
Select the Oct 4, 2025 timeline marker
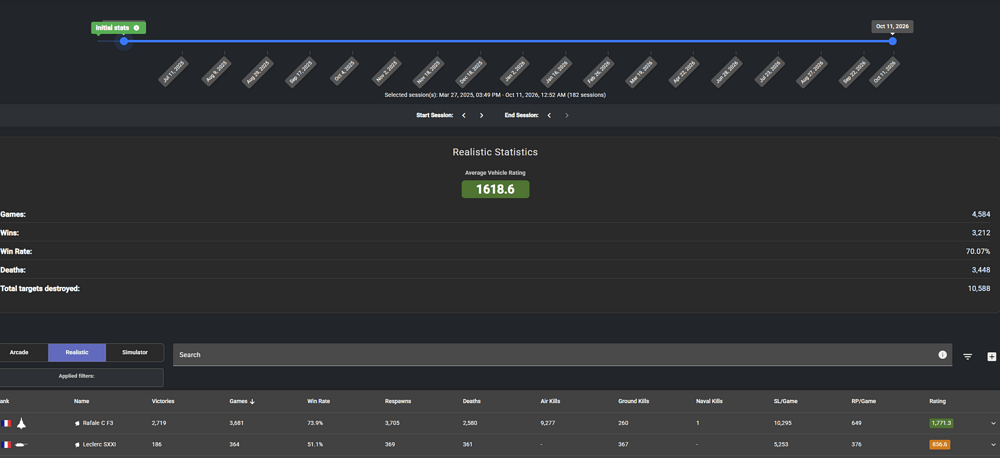(x=342, y=71)
